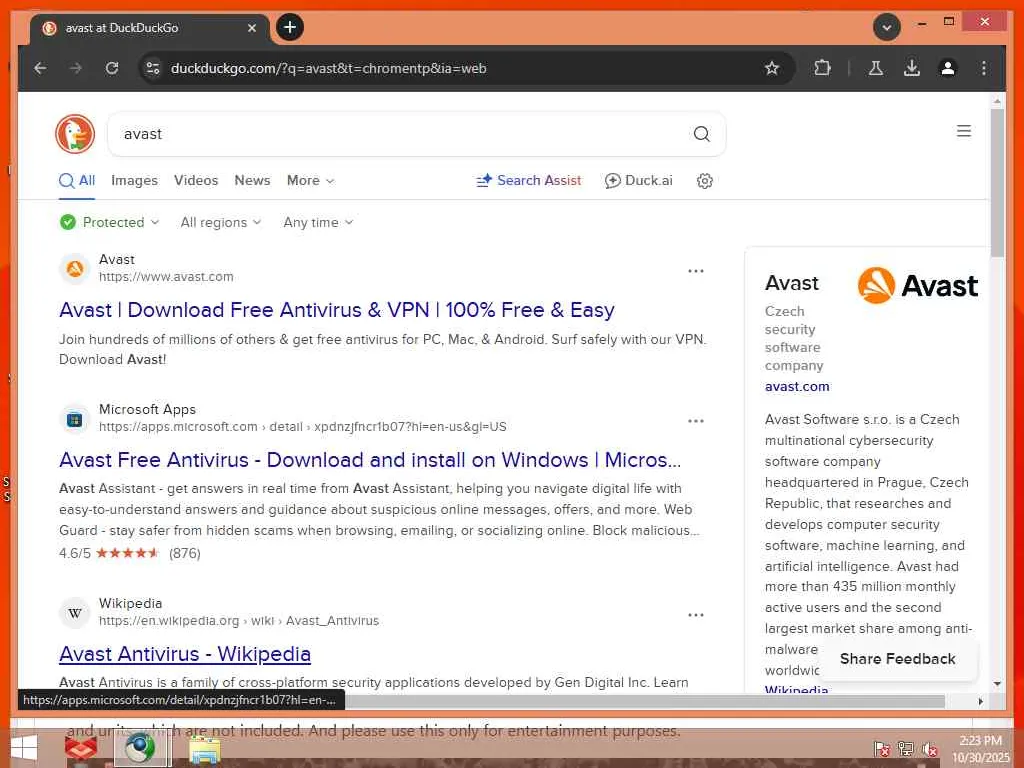Open red app icon on taskbar
The width and height of the screenshot is (1024, 768).
tap(81, 748)
